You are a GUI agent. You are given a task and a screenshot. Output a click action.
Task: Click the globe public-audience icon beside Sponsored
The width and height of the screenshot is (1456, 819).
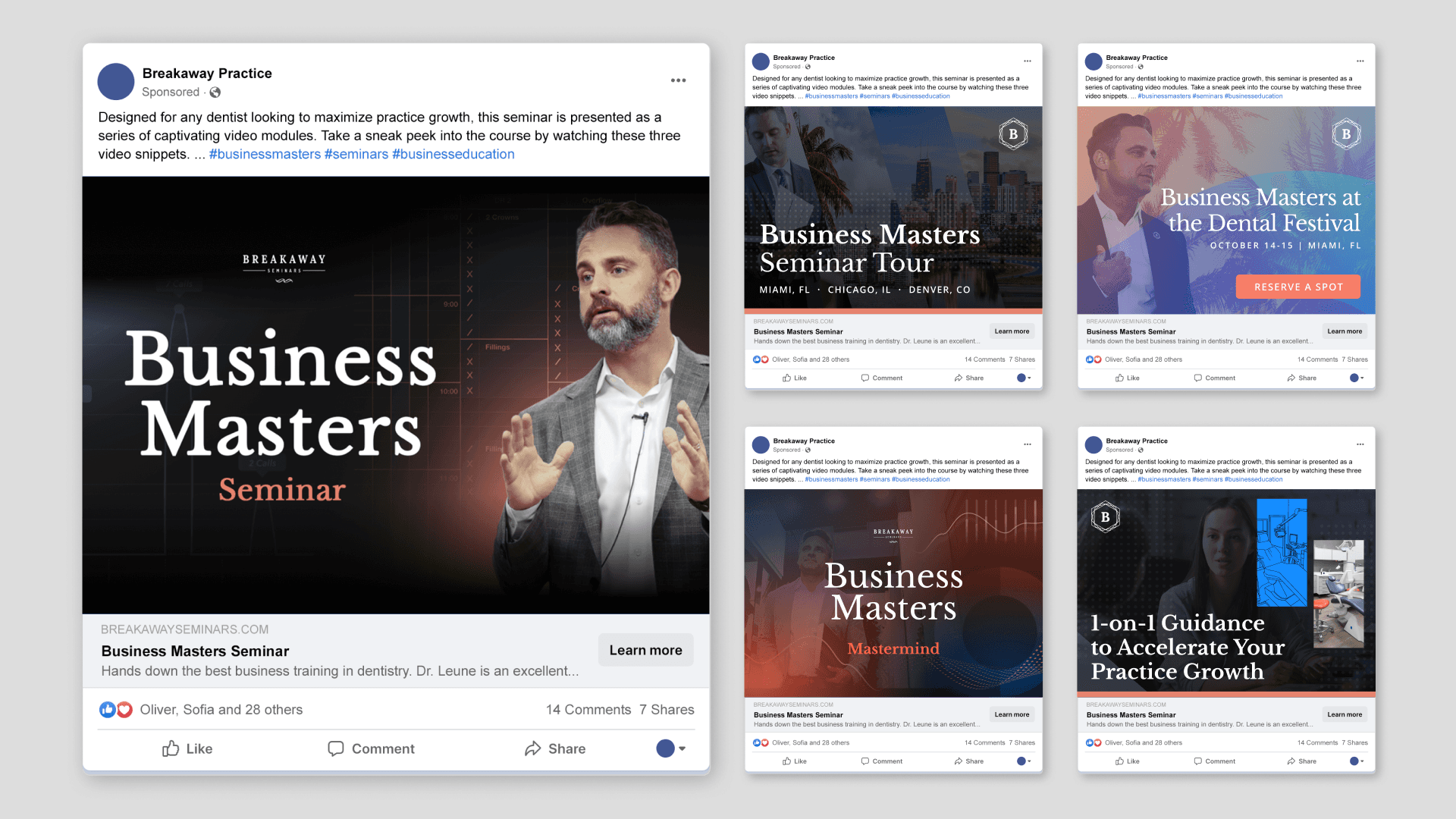tap(215, 93)
